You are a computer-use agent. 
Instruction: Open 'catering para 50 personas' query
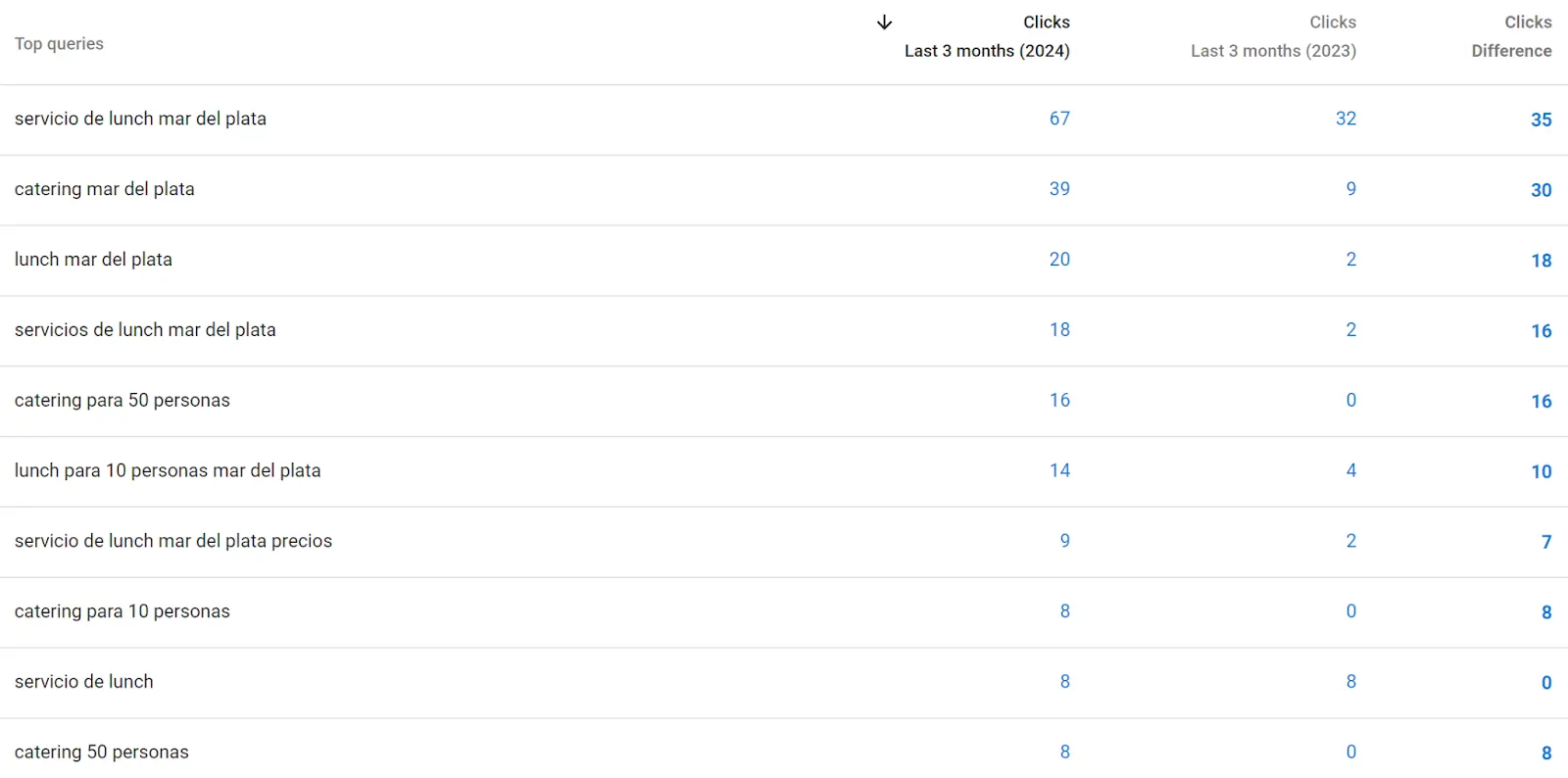pyautogui.click(x=122, y=401)
